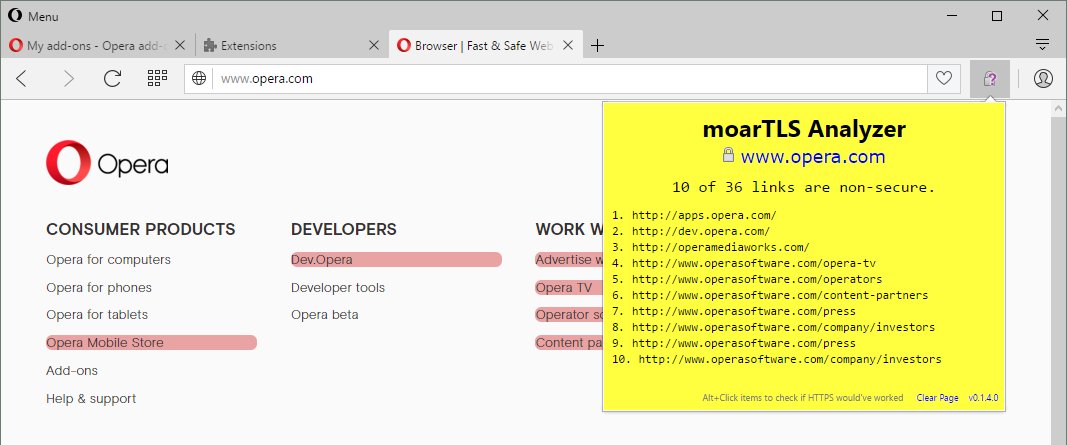Select http://apps.opera.com/ in the list
1067x445 pixels.
704,216
